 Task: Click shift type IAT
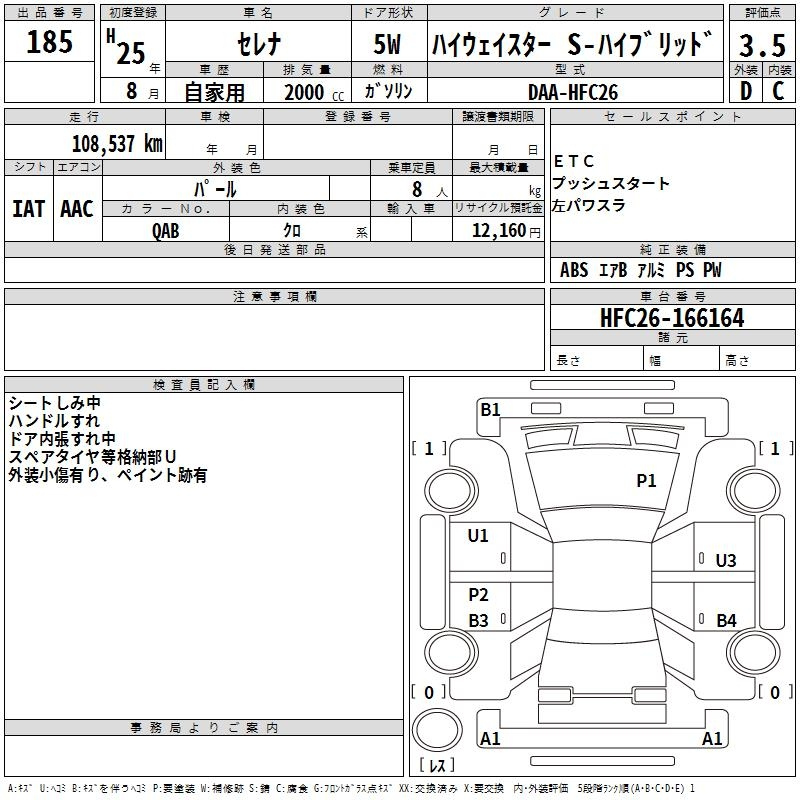[29, 209]
